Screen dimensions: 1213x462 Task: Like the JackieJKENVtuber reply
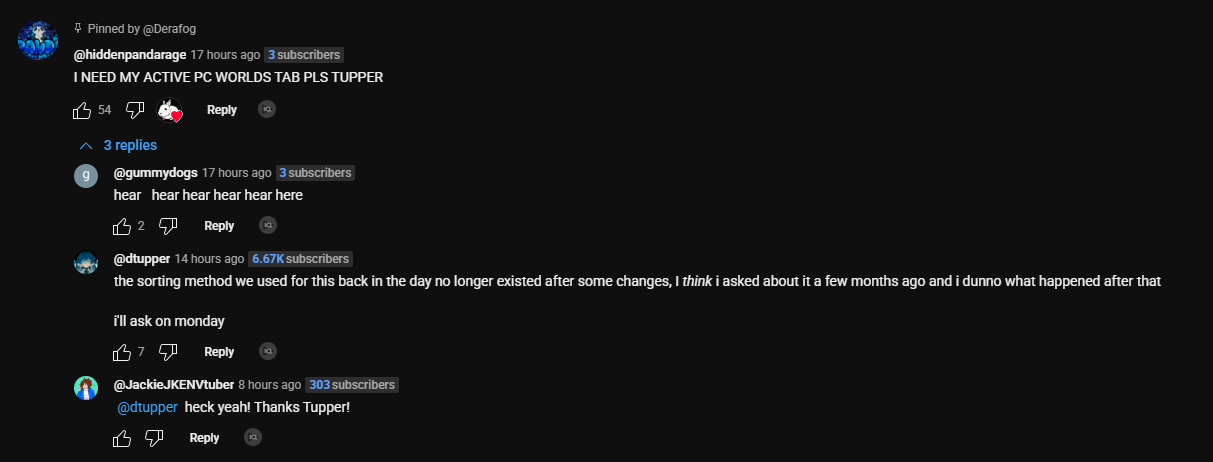(x=122, y=438)
